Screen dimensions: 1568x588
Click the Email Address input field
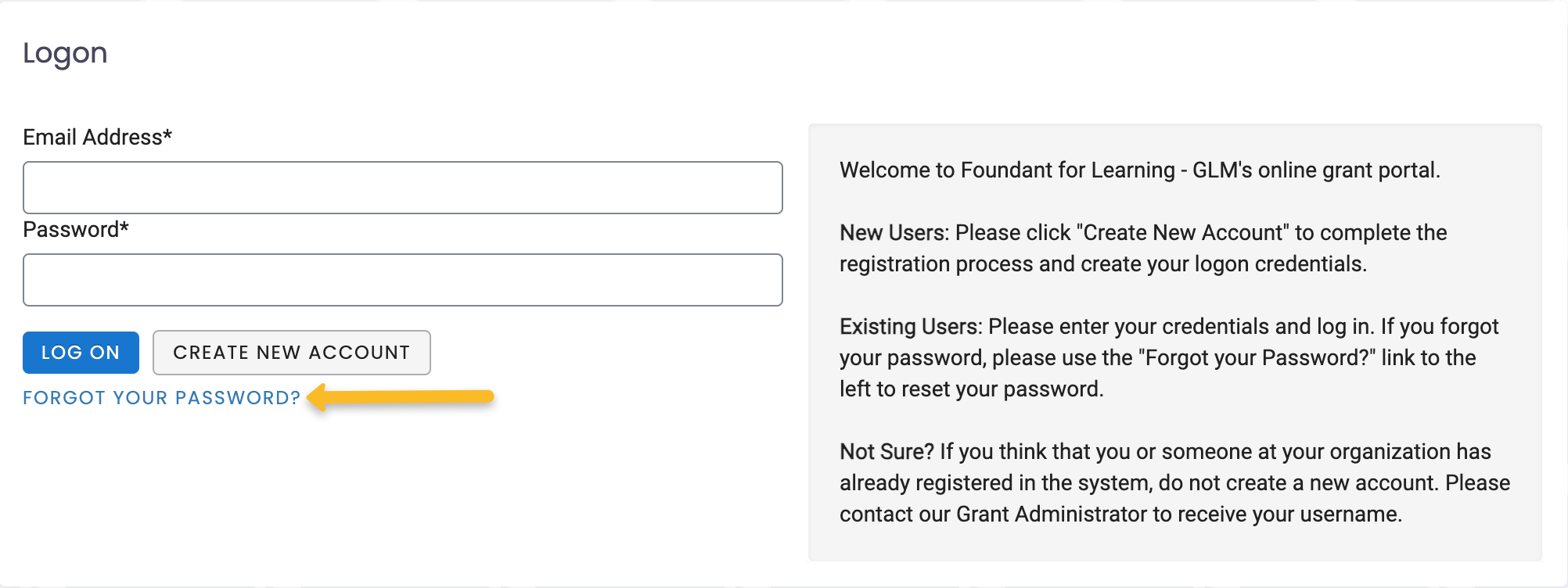[402, 187]
